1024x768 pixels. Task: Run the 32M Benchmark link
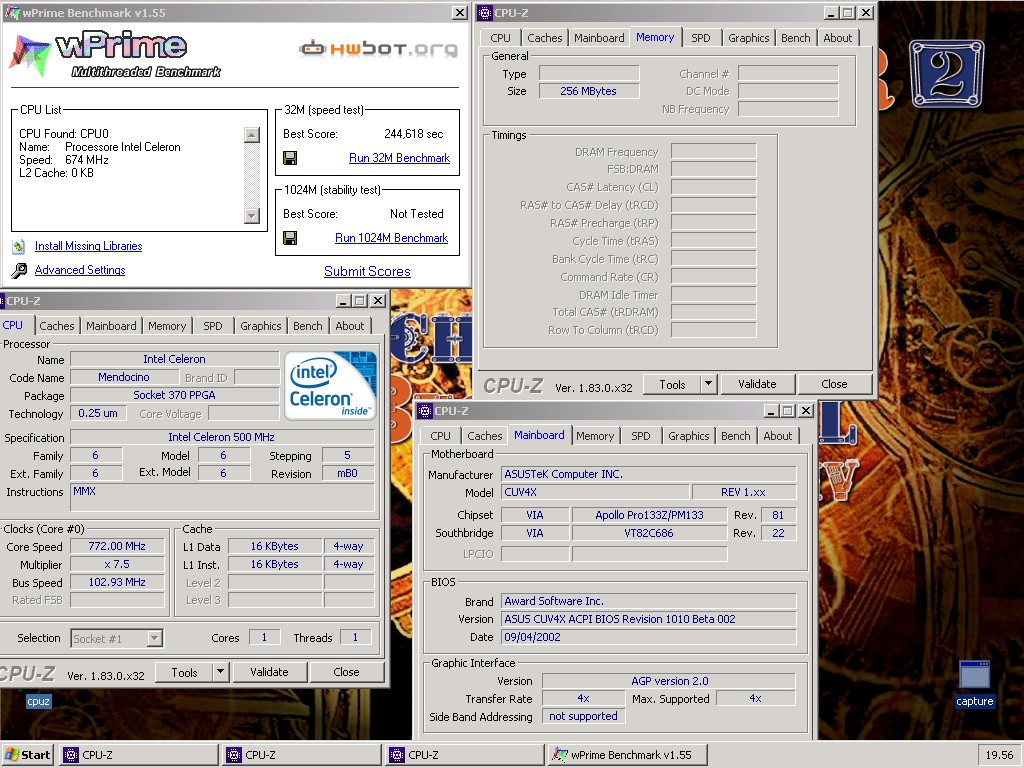point(399,158)
